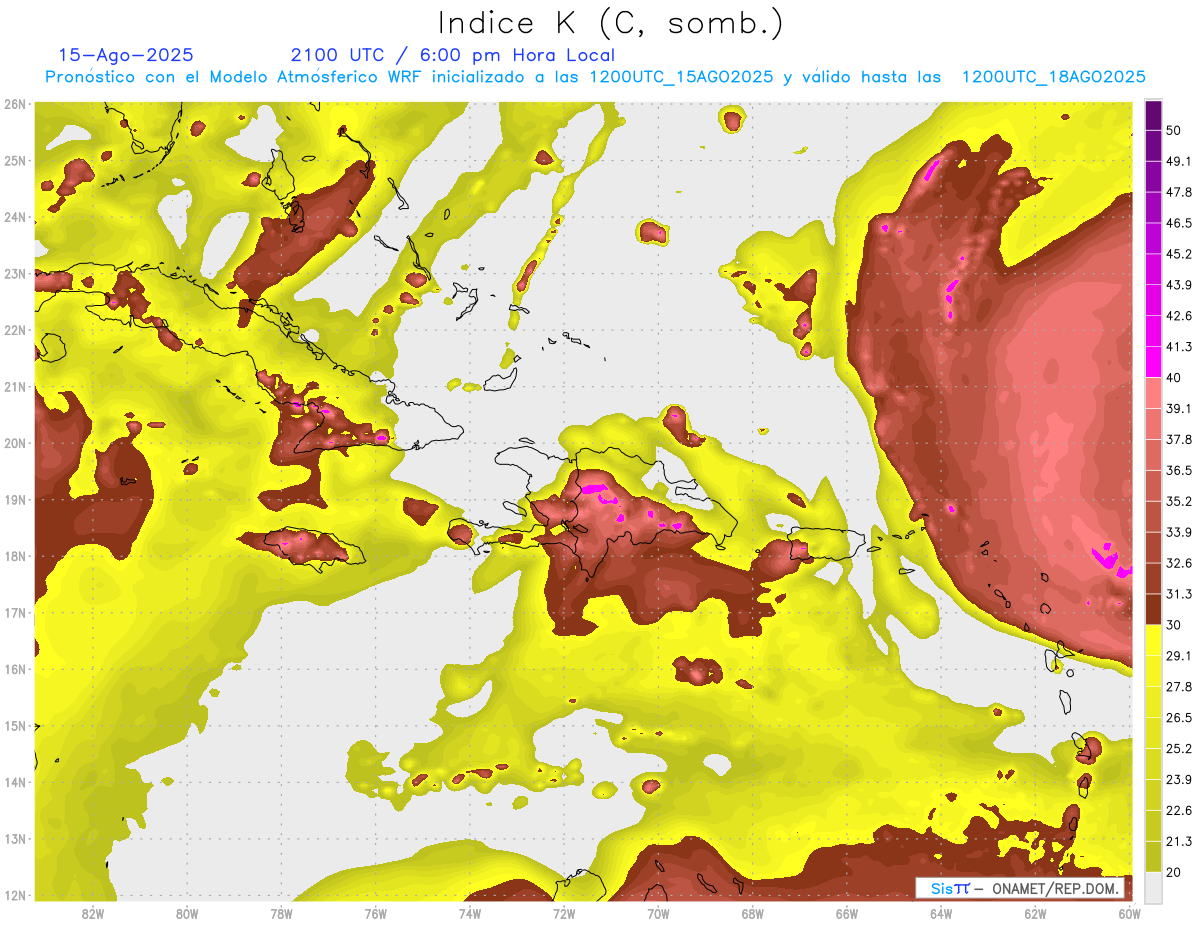Click the colorbar value 41.3
The width and height of the screenshot is (1200, 927).
[x=1178, y=347]
